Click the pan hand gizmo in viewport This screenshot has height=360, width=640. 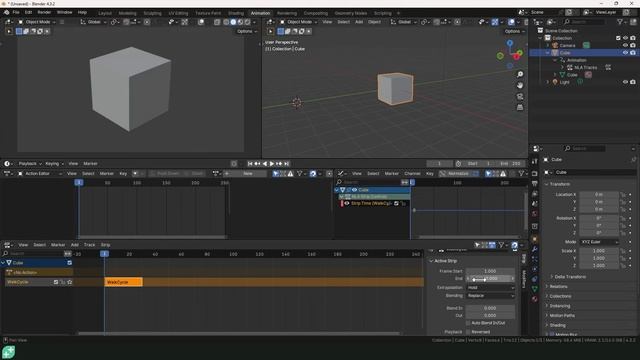coord(520,85)
